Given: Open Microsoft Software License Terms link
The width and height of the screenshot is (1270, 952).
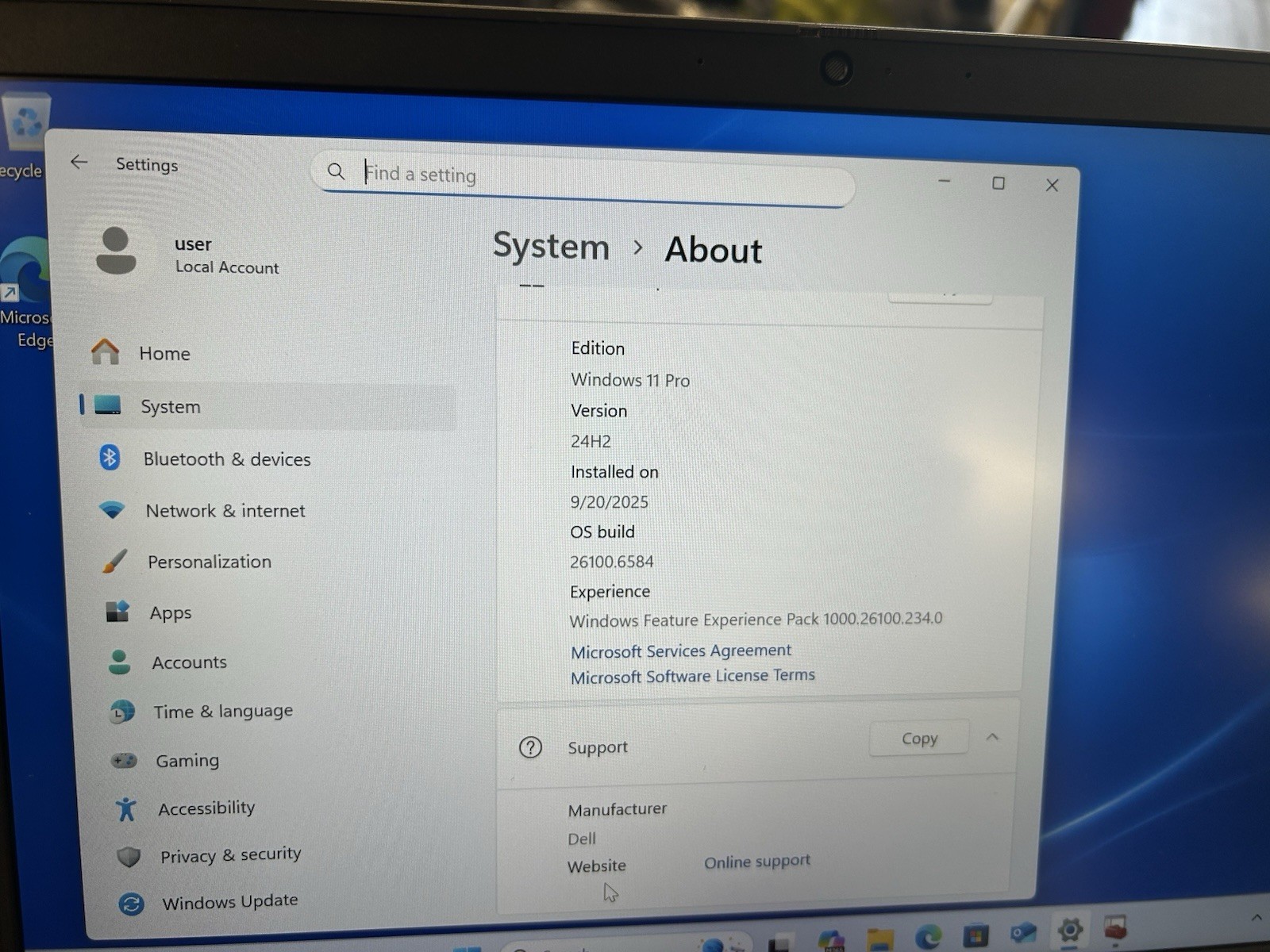Looking at the screenshot, I should pos(692,676).
